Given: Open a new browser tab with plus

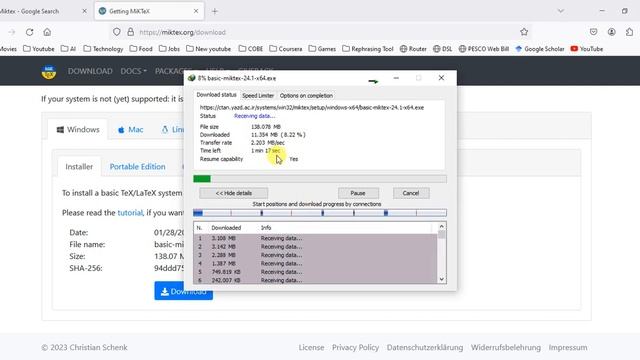Looking at the screenshot, I should 215,11.
